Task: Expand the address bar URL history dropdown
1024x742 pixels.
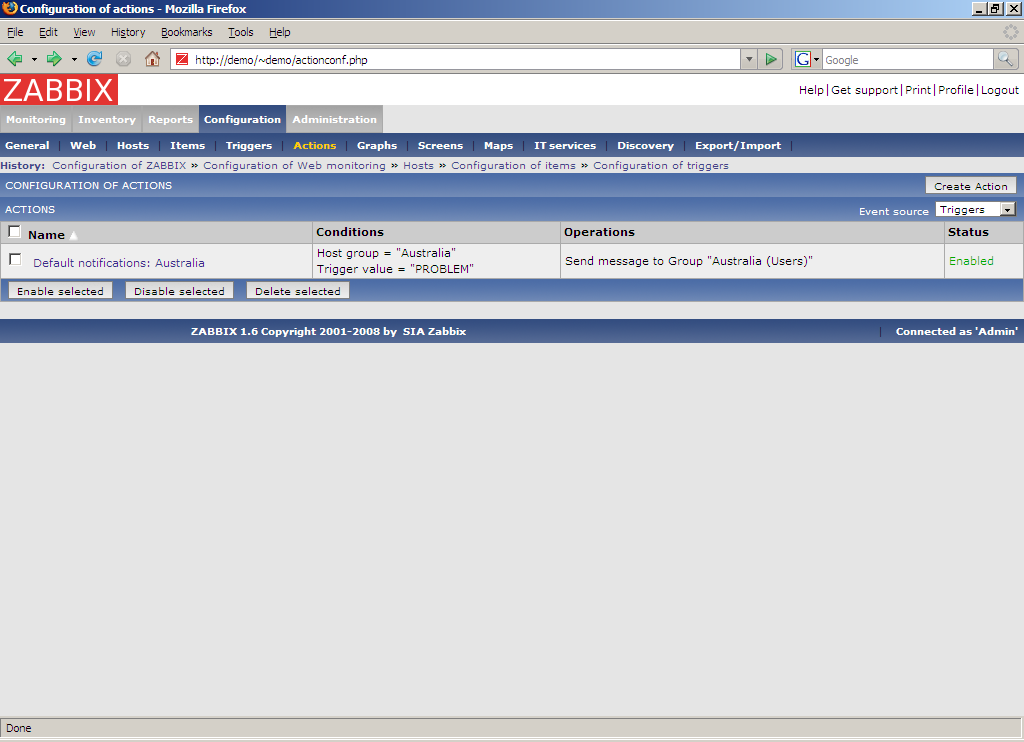Action: [749, 59]
